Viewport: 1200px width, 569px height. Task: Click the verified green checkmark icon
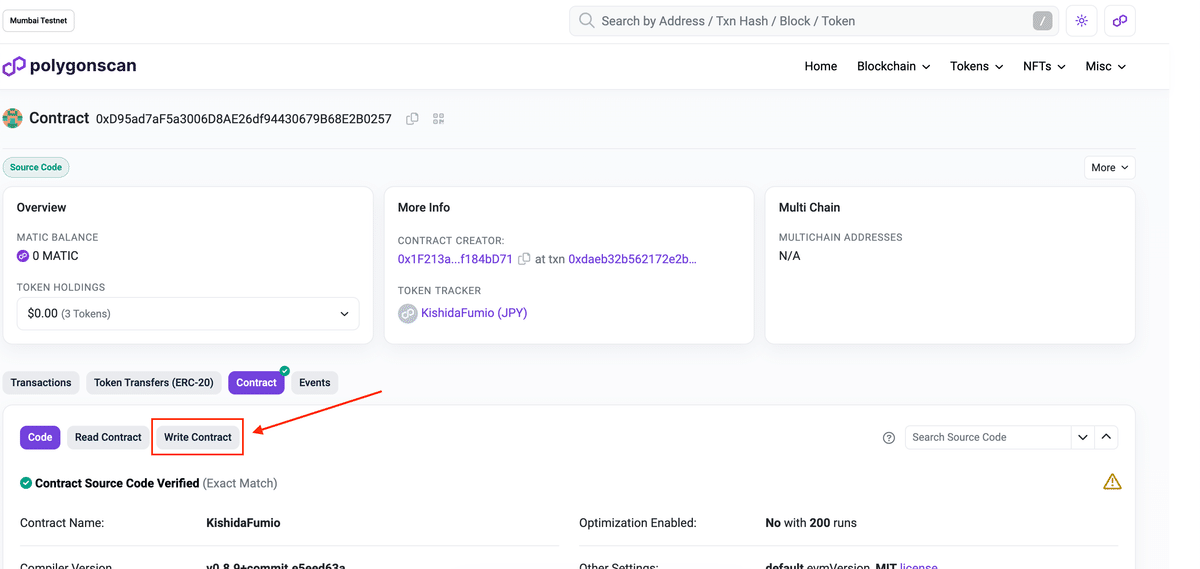click(26, 483)
